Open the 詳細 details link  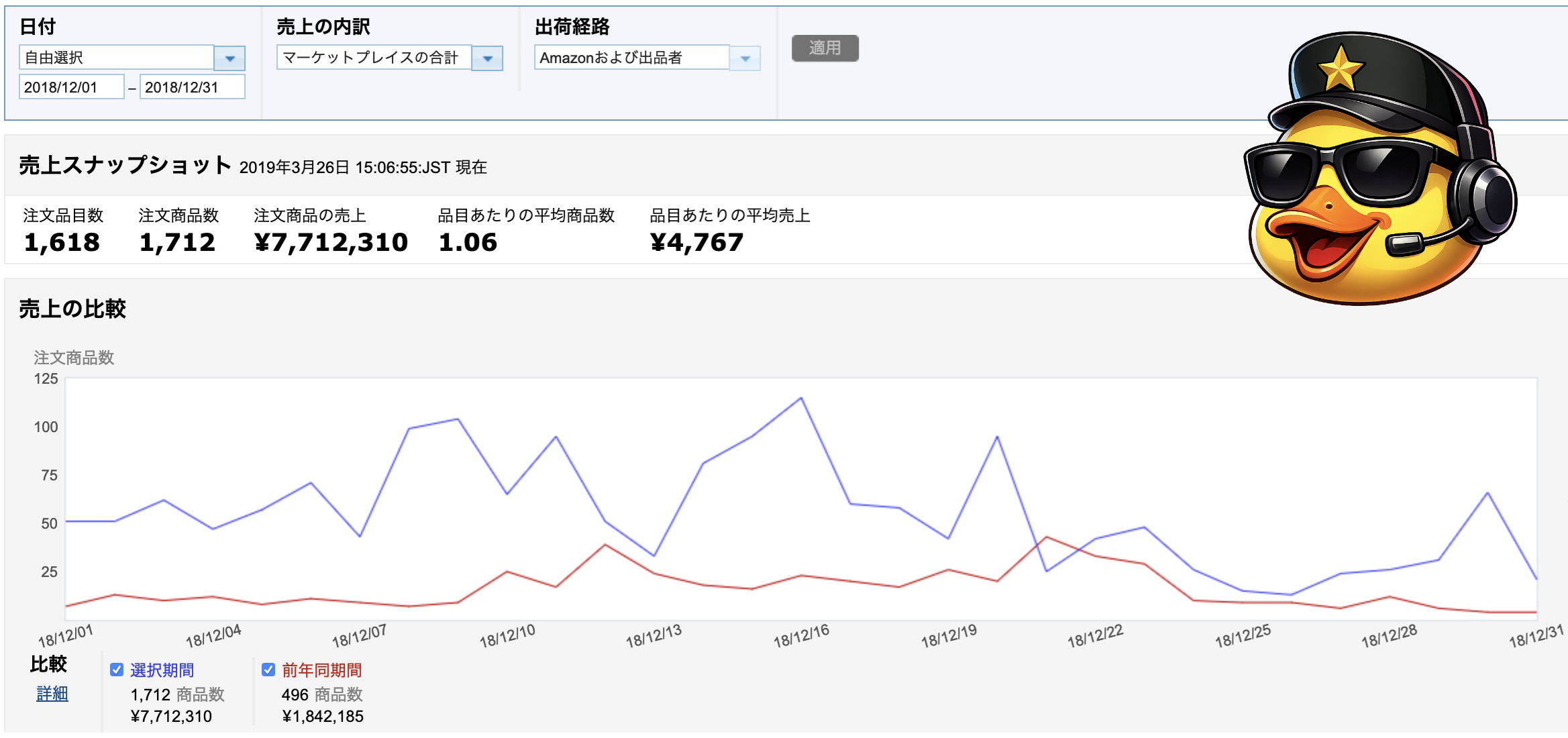click(x=52, y=694)
